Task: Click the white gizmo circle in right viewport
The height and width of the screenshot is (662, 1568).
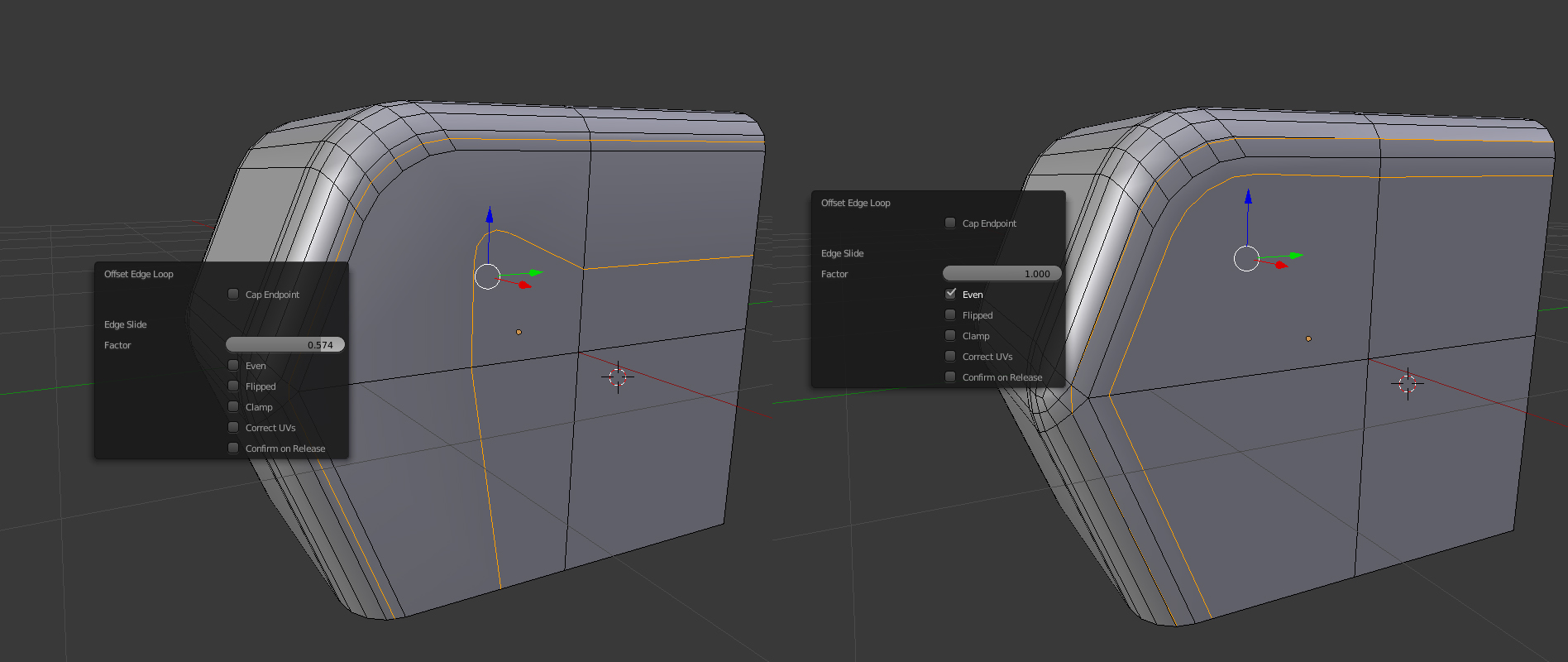Action: coord(1246,258)
